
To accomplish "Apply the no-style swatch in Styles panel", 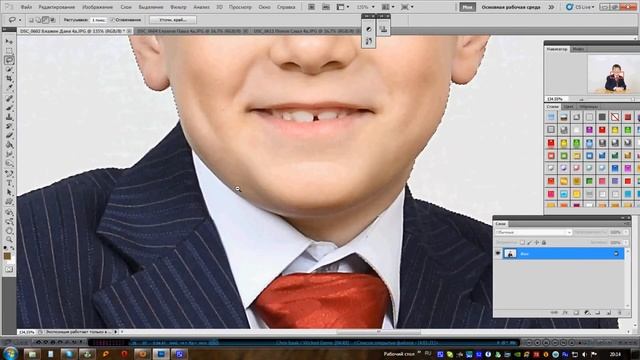I will [x=615, y=117].
